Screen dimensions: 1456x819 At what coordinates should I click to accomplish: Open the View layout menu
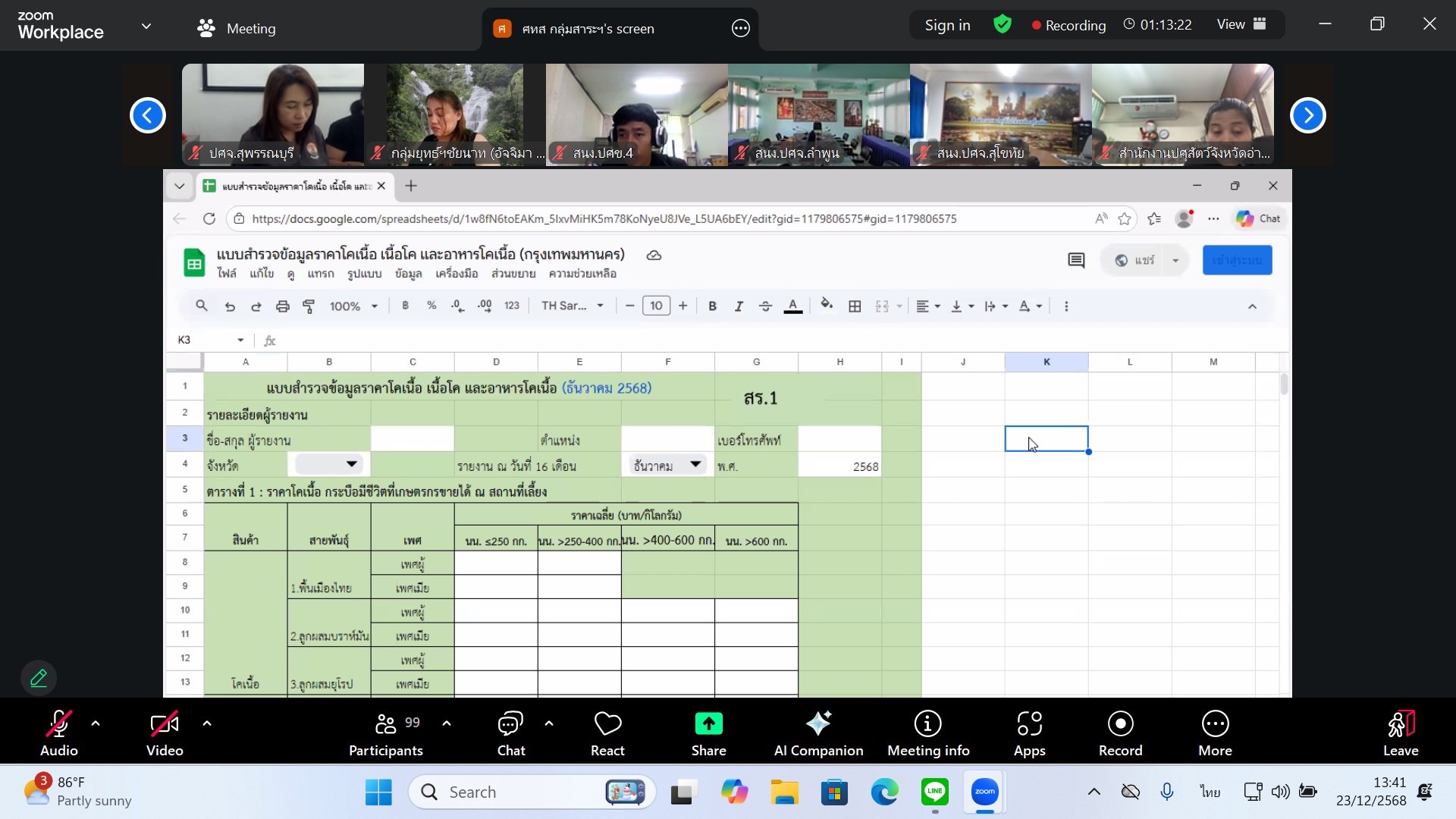click(1241, 24)
